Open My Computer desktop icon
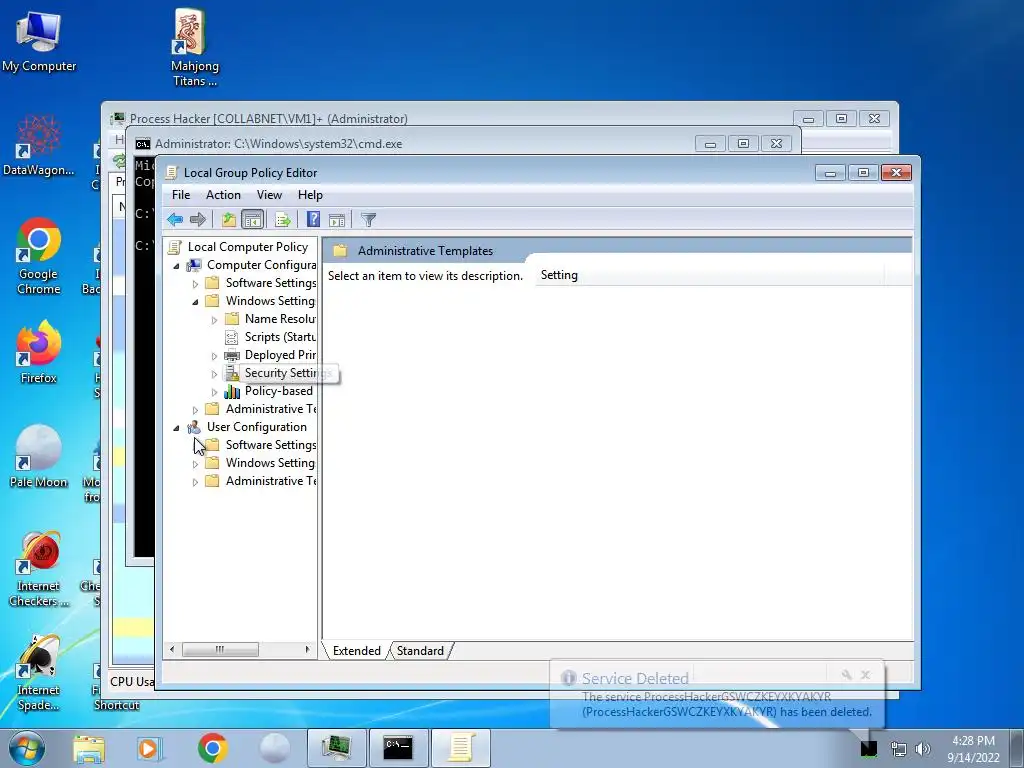Viewport: 1024px width, 768px height. click(x=39, y=40)
